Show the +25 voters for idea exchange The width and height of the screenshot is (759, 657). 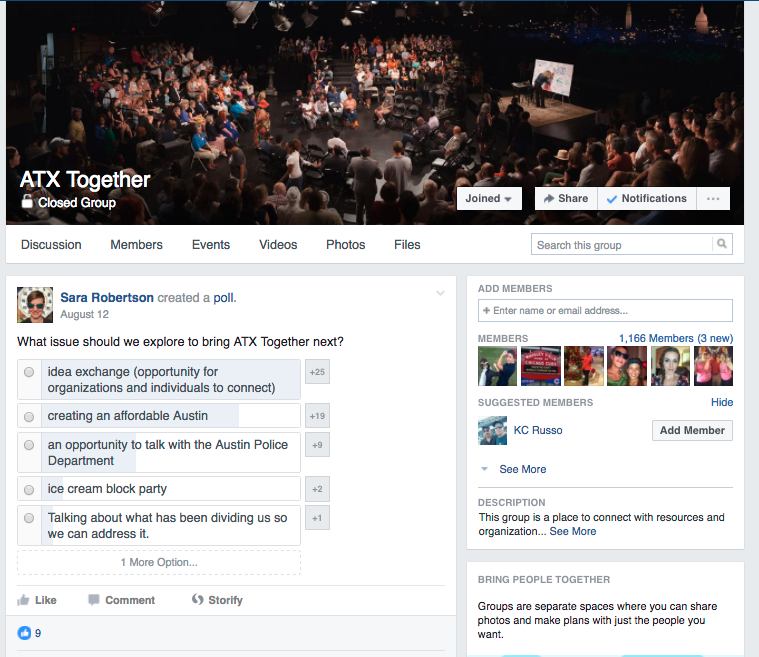coord(317,372)
